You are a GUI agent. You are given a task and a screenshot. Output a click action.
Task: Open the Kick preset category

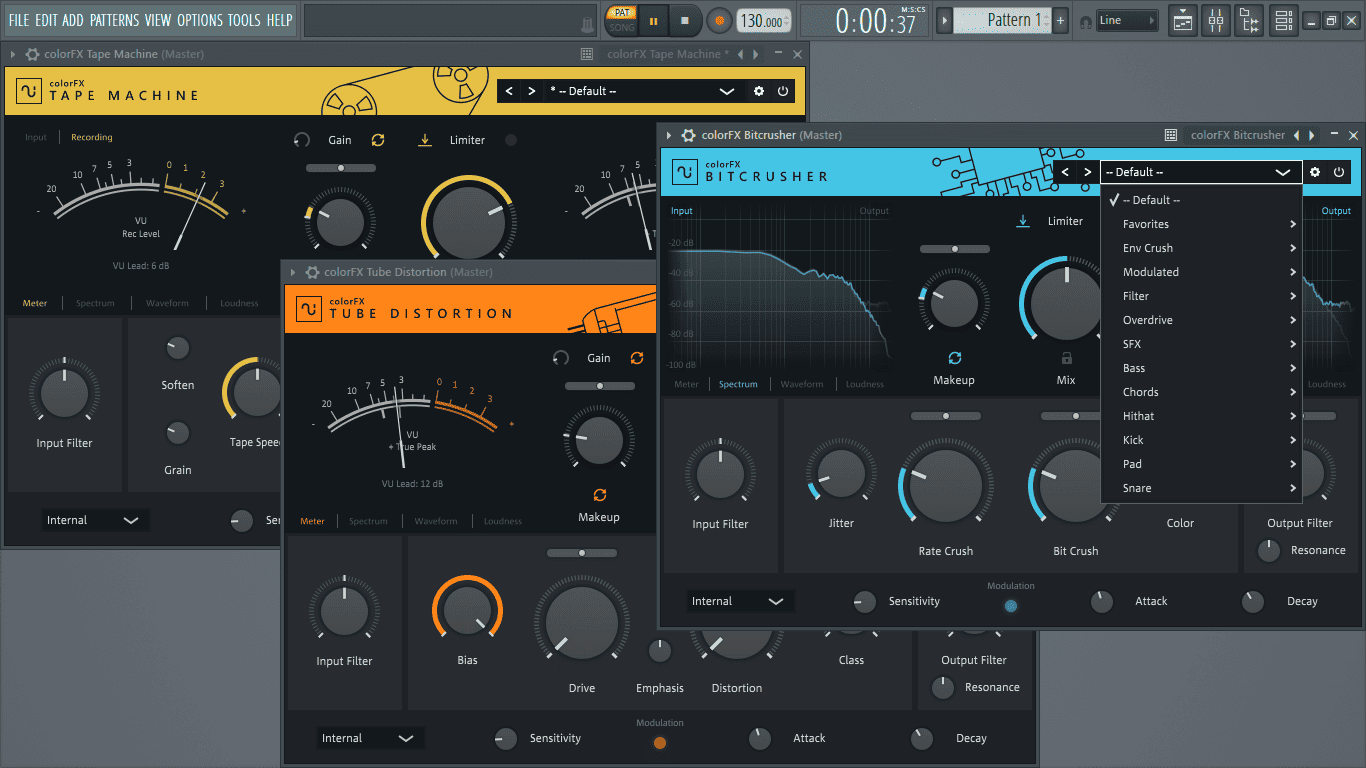coord(1201,440)
